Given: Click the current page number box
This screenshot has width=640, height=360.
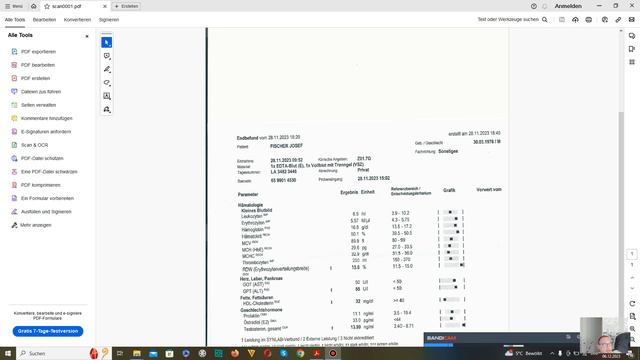Looking at the screenshot, I should pyautogui.click(x=632, y=254).
